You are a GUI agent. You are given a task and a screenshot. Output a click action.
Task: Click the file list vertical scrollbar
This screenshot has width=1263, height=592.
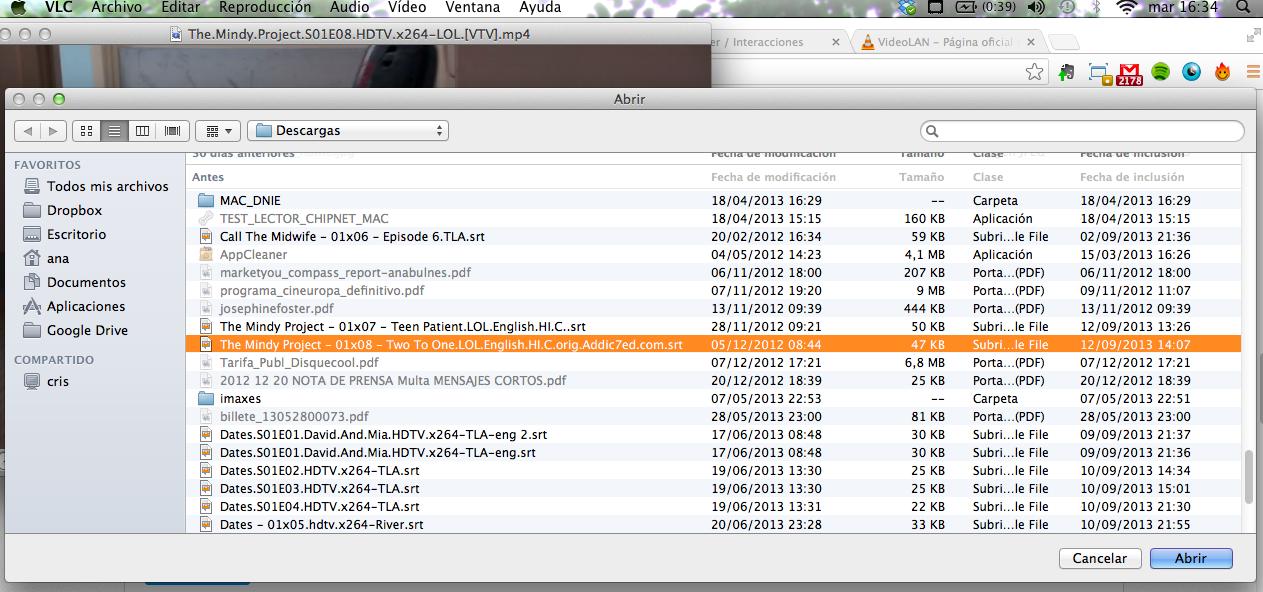coord(1248,478)
